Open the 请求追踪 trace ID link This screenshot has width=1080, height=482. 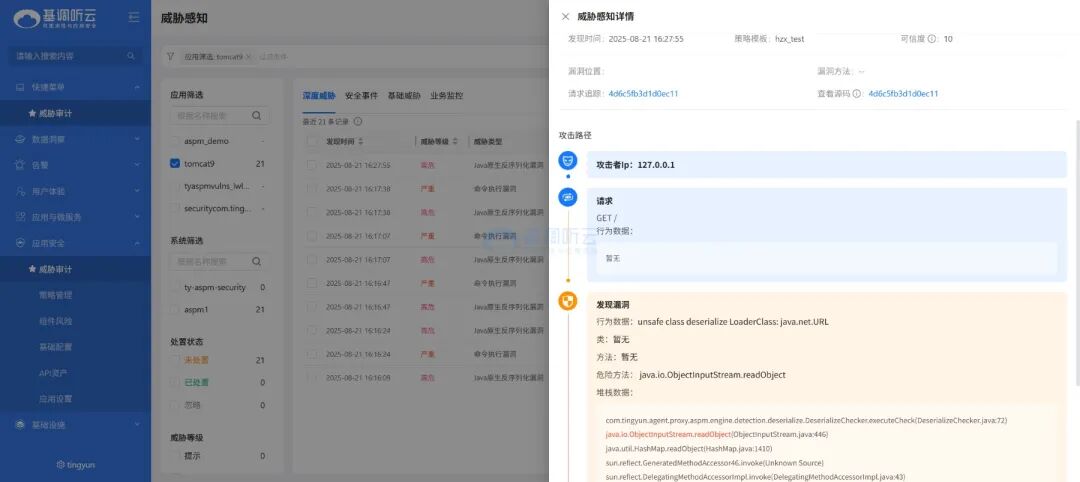[x=643, y=94]
